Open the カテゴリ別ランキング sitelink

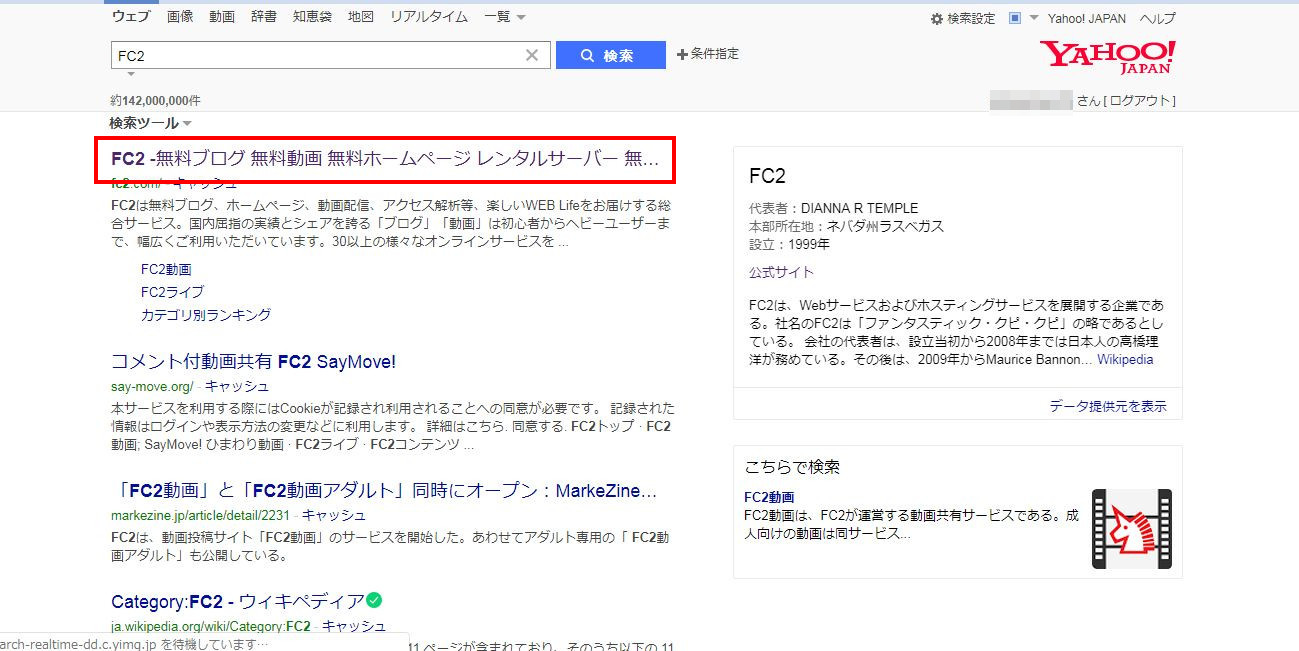(206, 315)
